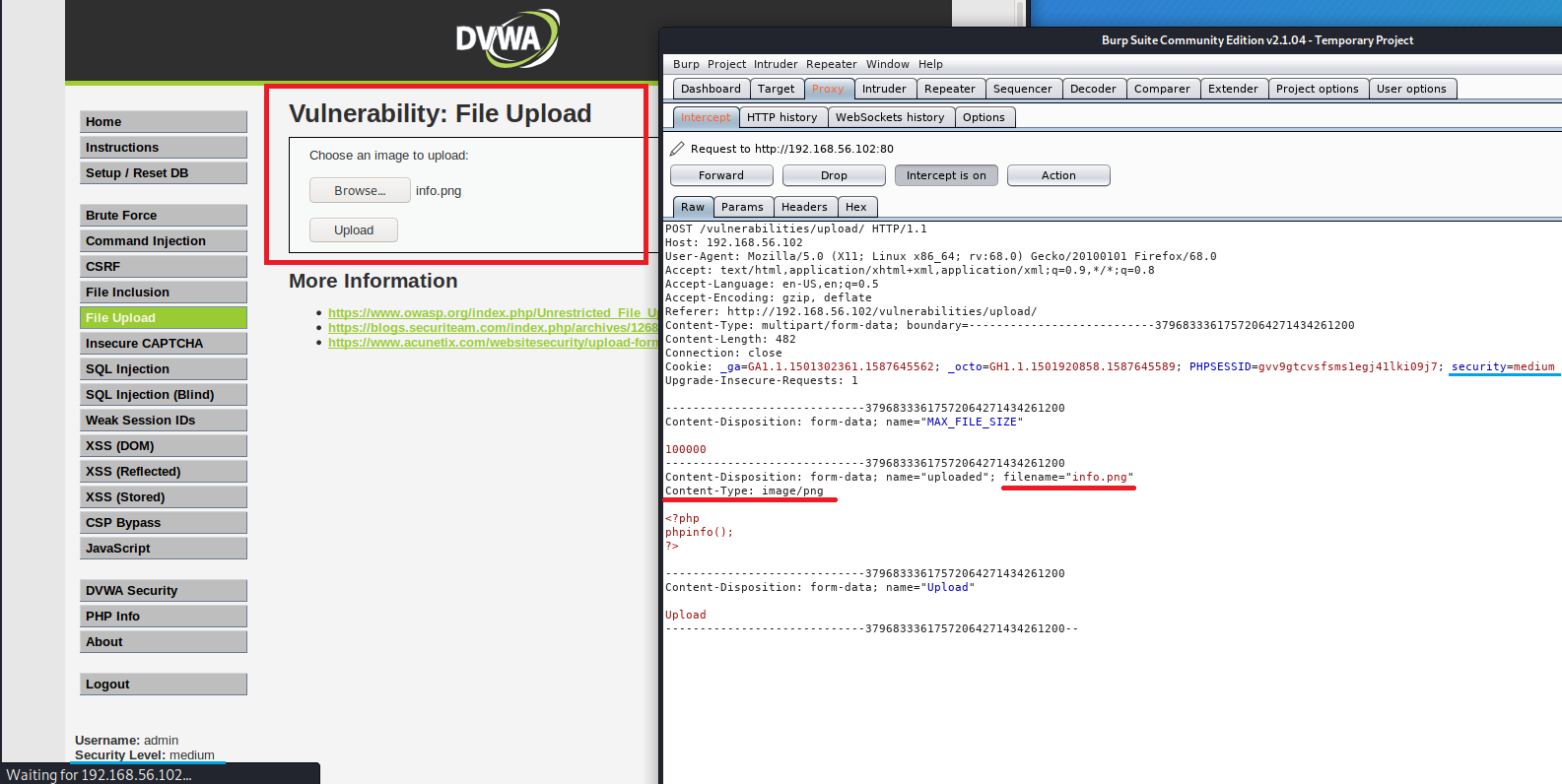1562x784 pixels.
Task: Drop the intercepted request
Action: coord(834,175)
